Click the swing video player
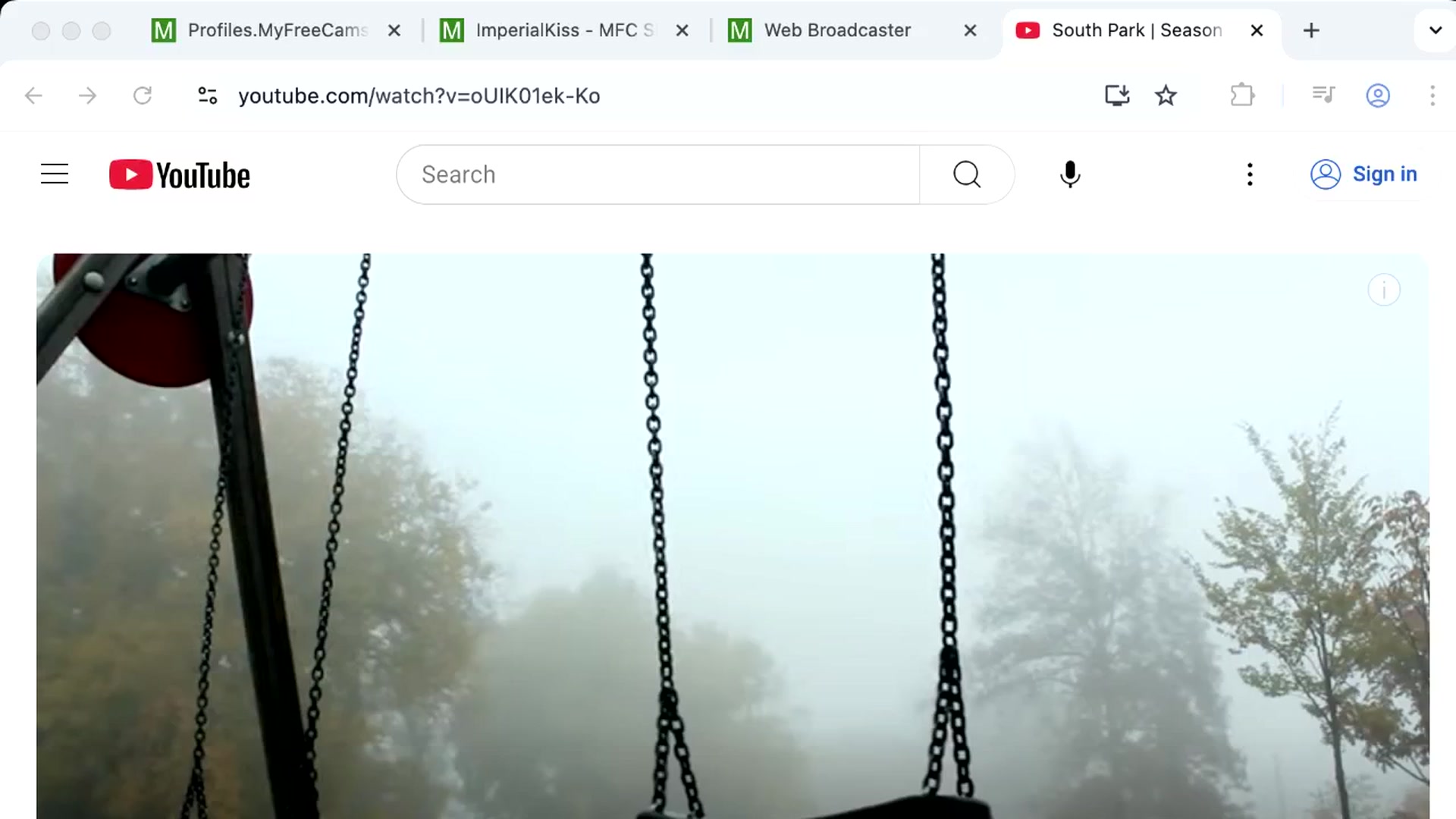Viewport: 1456px width, 819px height. point(733,535)
